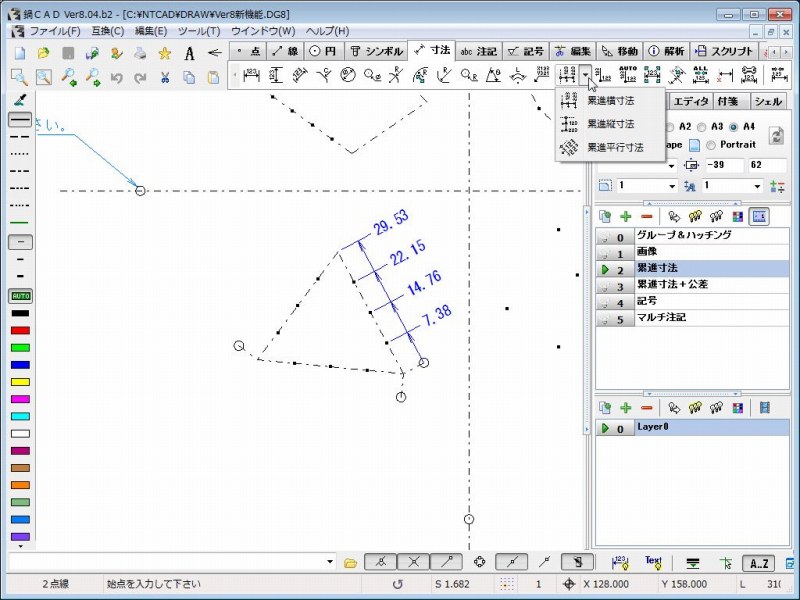
Task: Switch to the 編集 tab
Action: coord(572,51)
